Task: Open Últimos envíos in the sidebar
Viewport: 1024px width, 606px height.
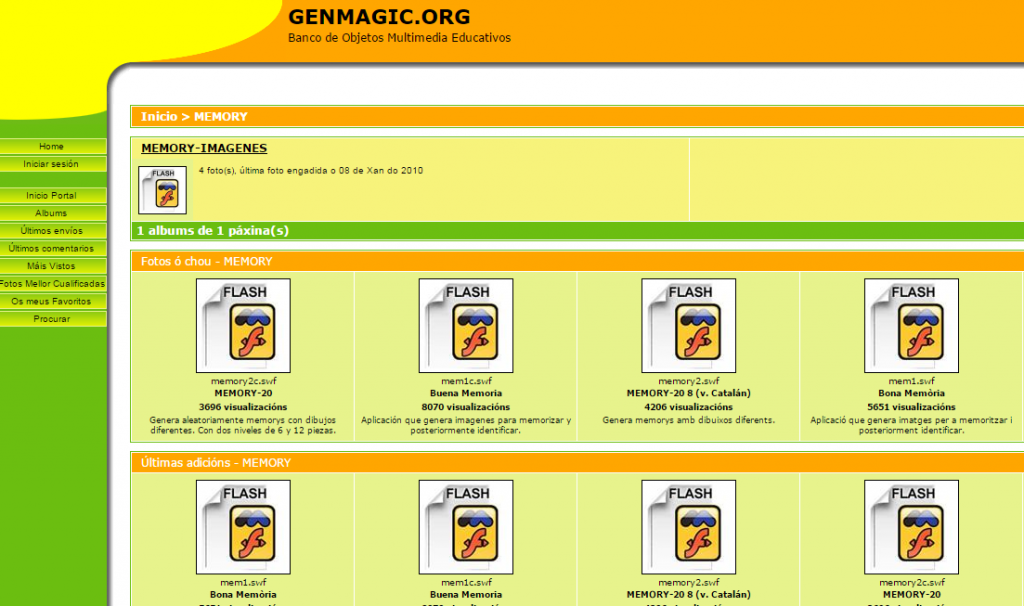Action: pyautogui.click(x=51, y=231)
